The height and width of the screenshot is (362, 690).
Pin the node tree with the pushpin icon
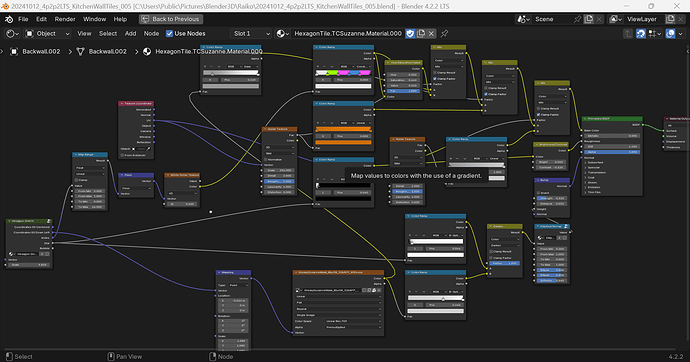tap(444, 33)
